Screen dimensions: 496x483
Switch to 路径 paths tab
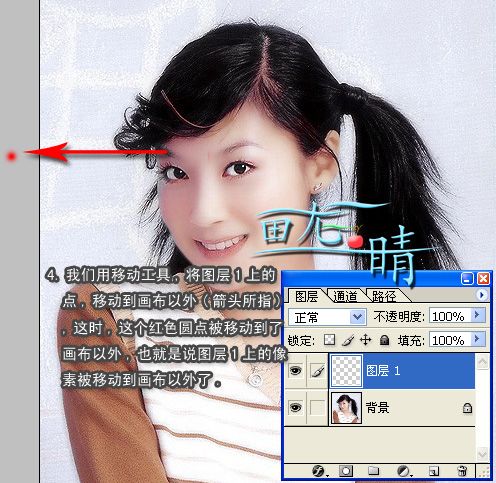coord(383,296)
